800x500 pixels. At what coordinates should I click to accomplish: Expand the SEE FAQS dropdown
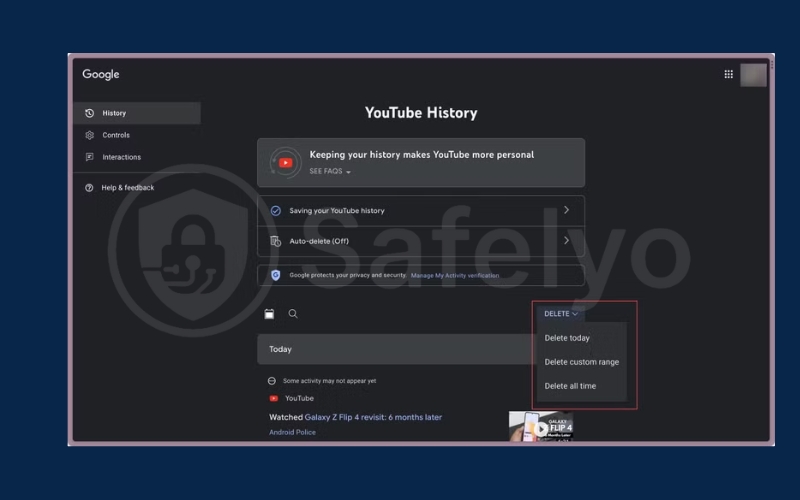[330, 171]
